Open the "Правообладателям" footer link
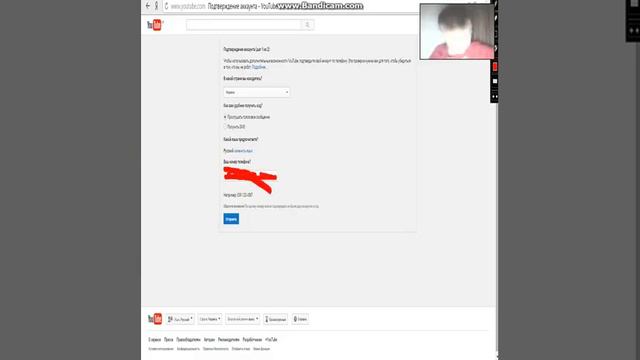The height and width of the screenshot is (360, 640). coord(189,340)
